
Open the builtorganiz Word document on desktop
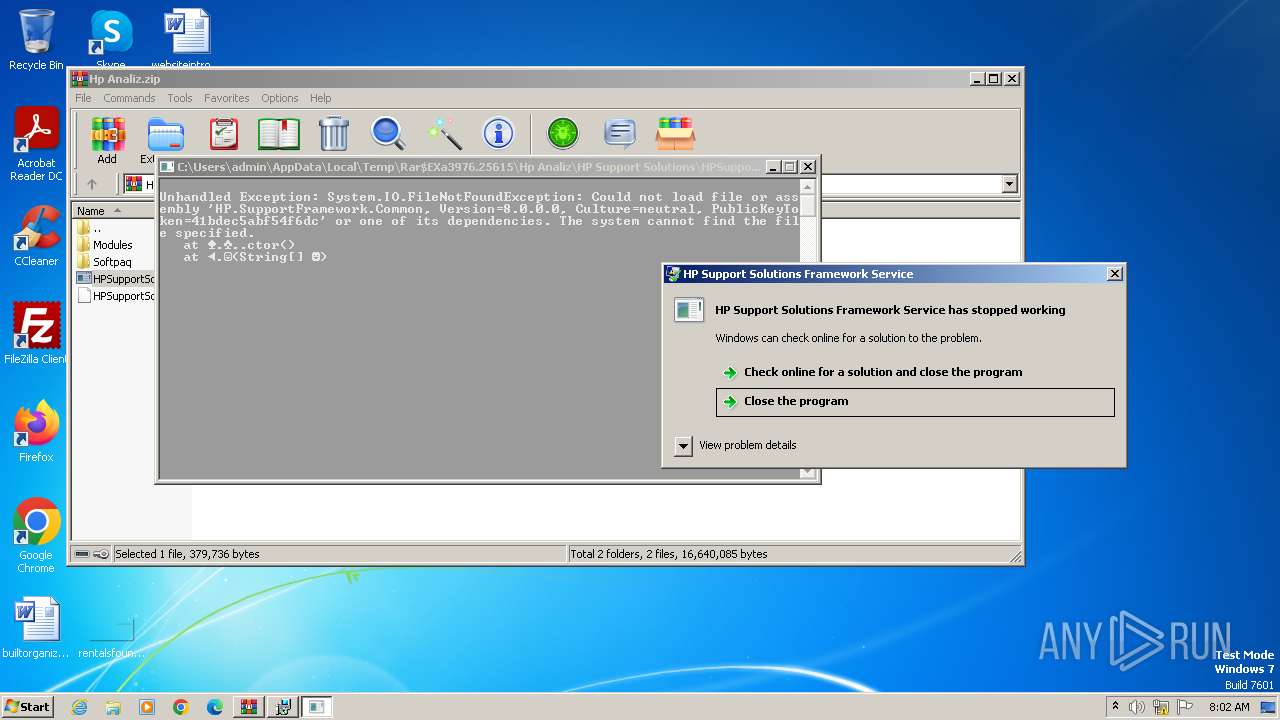point(36,628)
